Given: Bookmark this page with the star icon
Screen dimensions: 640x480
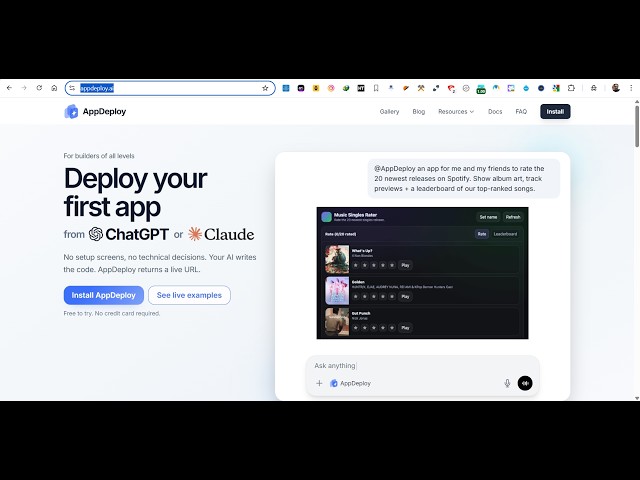Looking at the screenshot, I should 265,88.
